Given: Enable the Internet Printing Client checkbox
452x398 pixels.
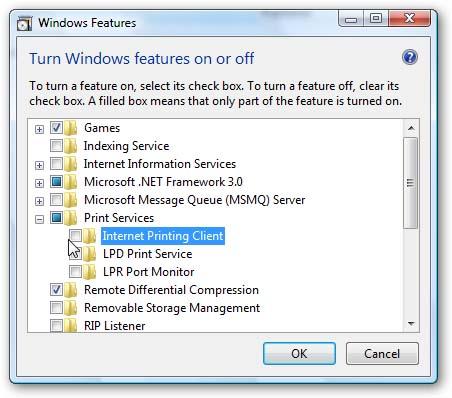Looking at the screenshot, I should click(x=75, y=236).
